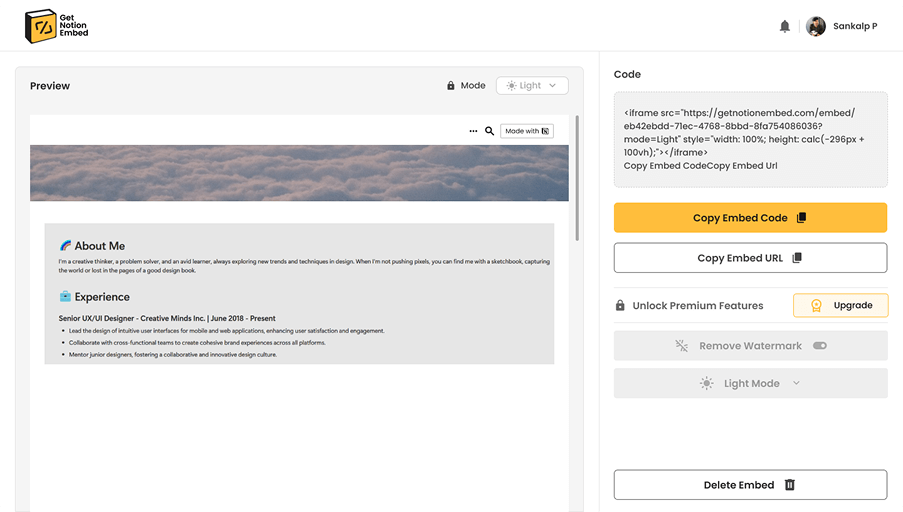
Task: Click the iframe embed code text box
Action: pyautogui.click(x=750, y=140)
